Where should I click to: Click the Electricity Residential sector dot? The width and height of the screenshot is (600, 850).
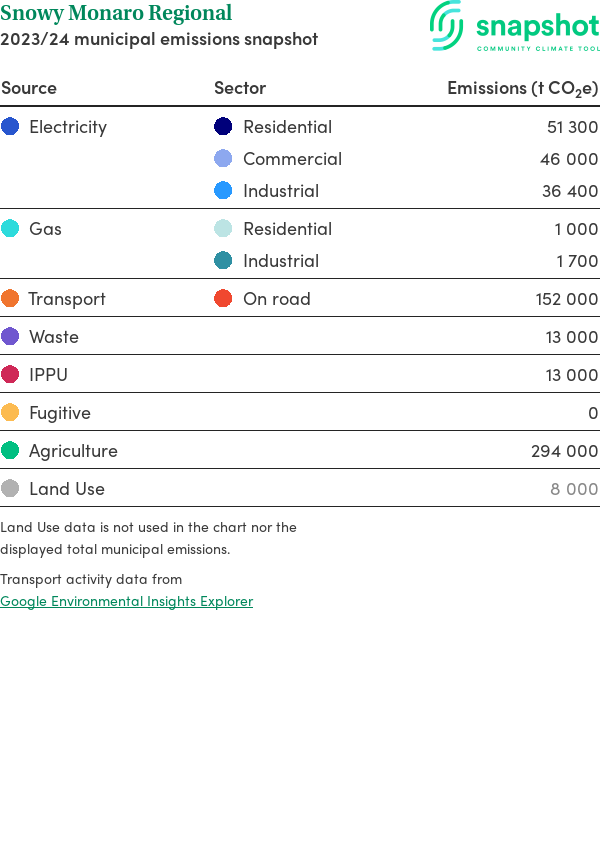click(x=223, y=127)
